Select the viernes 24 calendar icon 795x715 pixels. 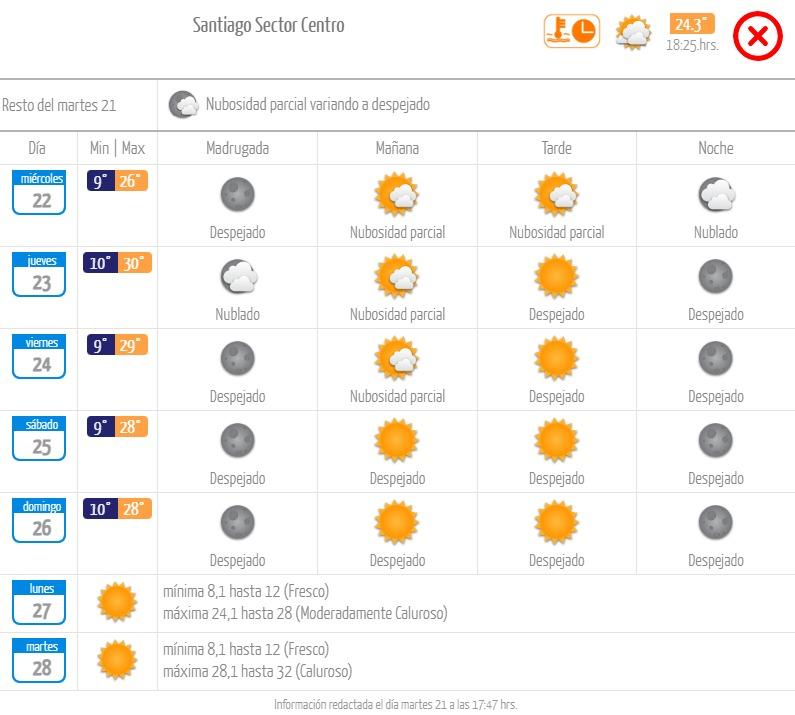40,357
